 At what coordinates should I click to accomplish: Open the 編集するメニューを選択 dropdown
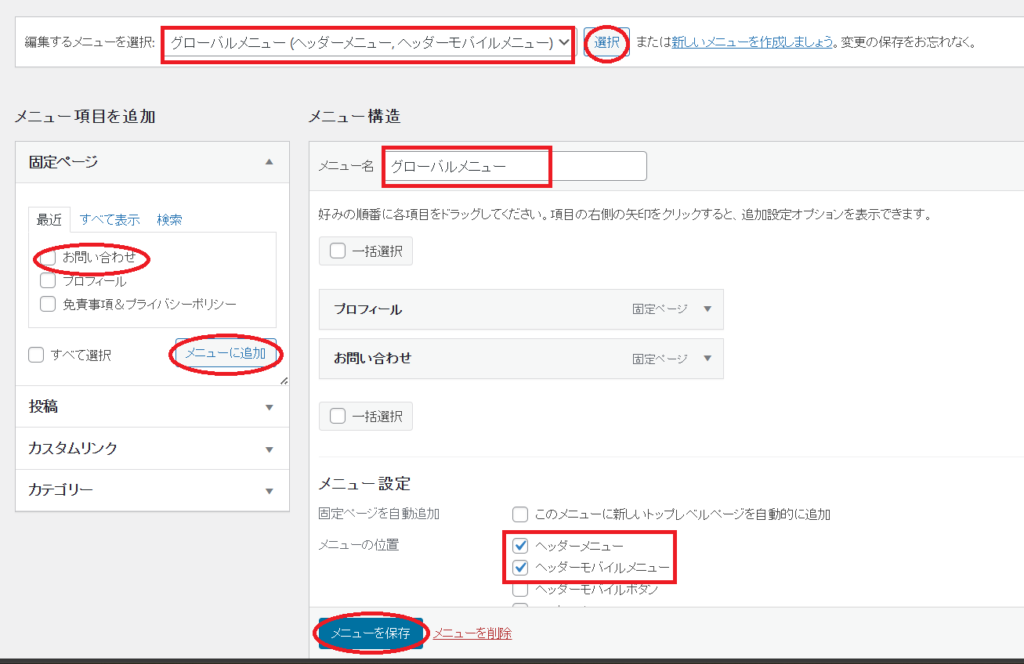pos(367,43)
